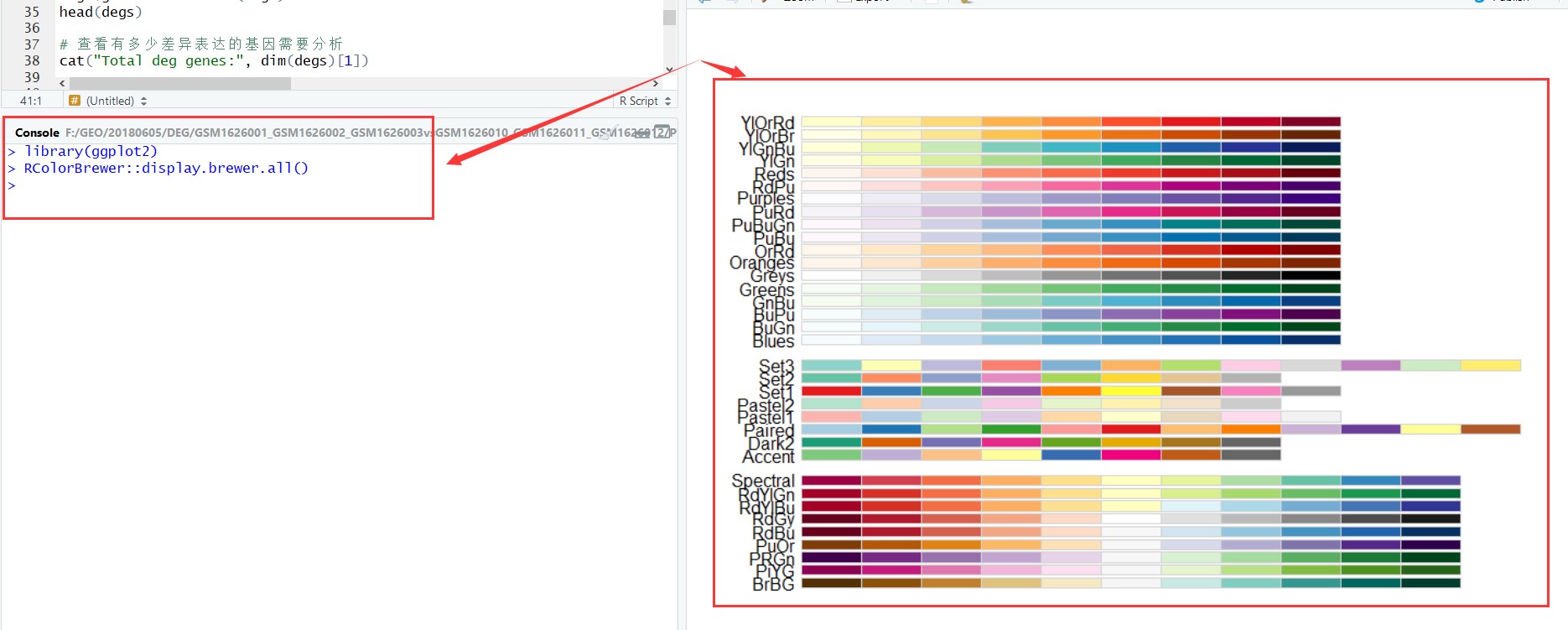Screen dimensions: 1568x630
Task: Click the head(degs) code on line 35
Action: click(101, 12)
